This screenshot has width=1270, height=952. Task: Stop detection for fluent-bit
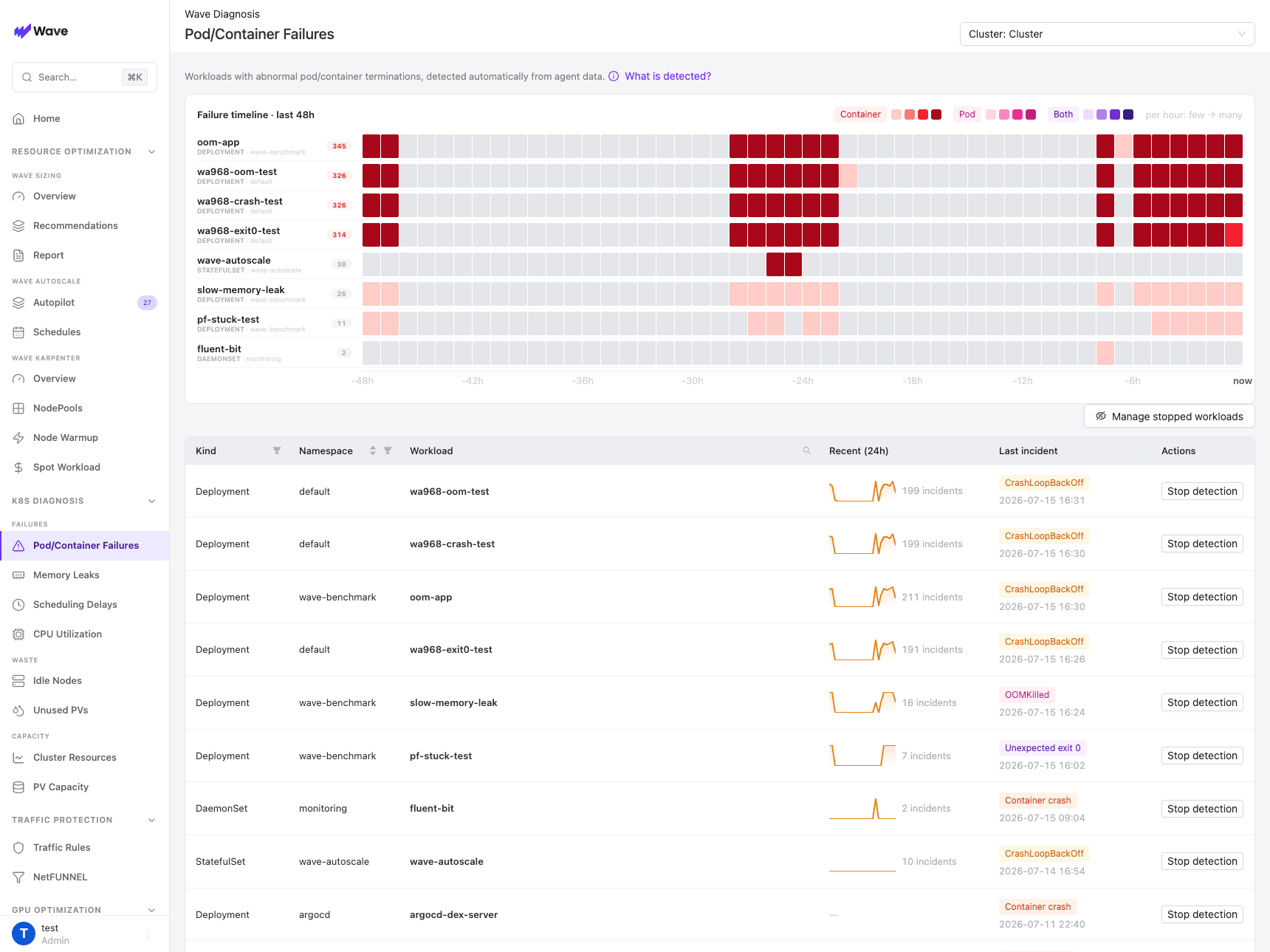1202,809
